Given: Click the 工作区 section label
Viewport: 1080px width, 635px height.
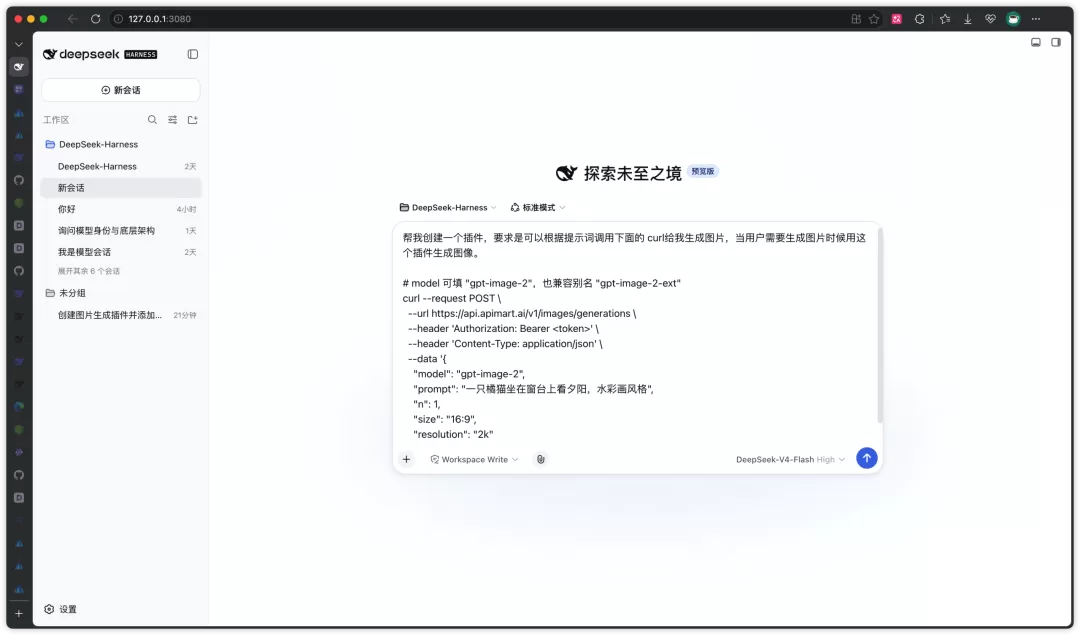Looking at the screenshot, I should 56,120.
